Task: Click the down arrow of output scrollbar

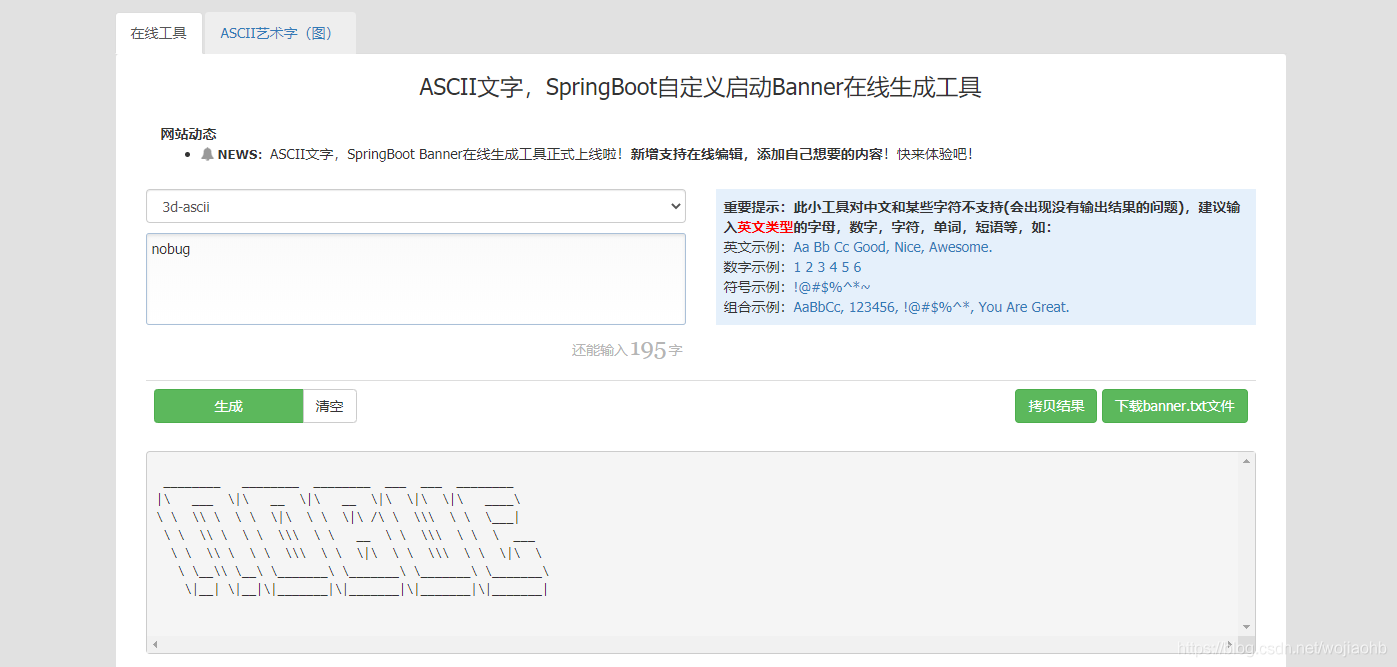Action: (1246, 626)
